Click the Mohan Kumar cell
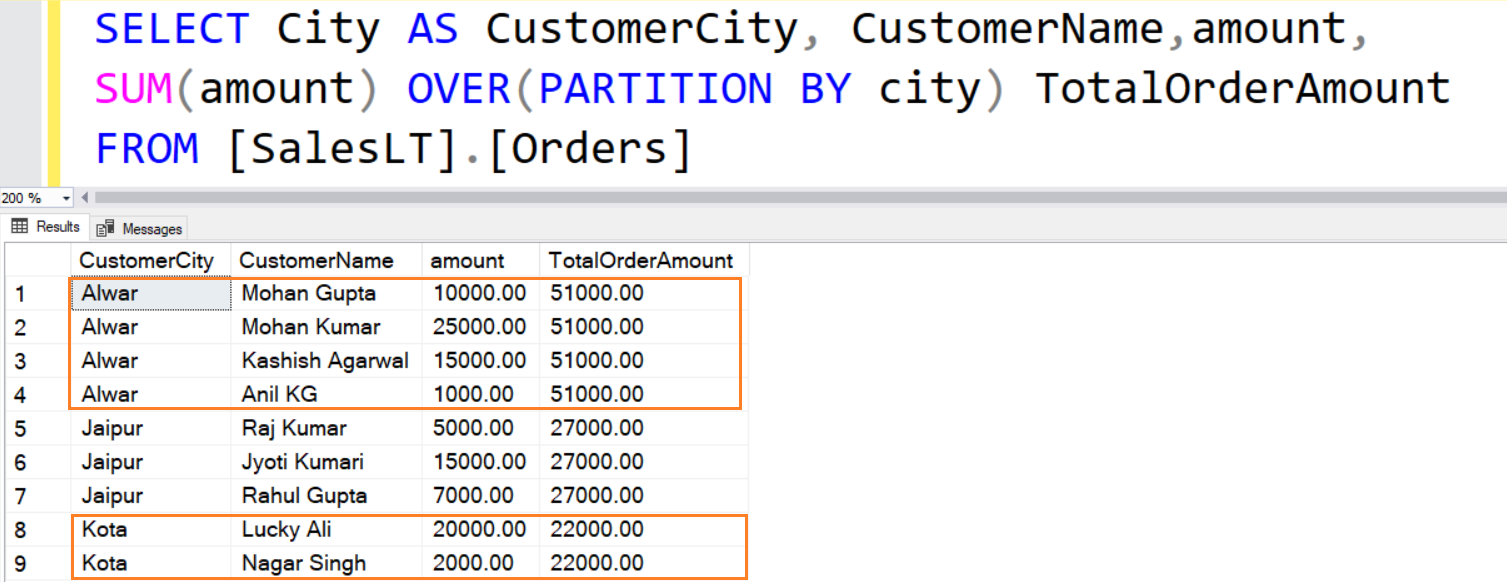This screenshot has height=582, width=1507. [x=326, y=327]
